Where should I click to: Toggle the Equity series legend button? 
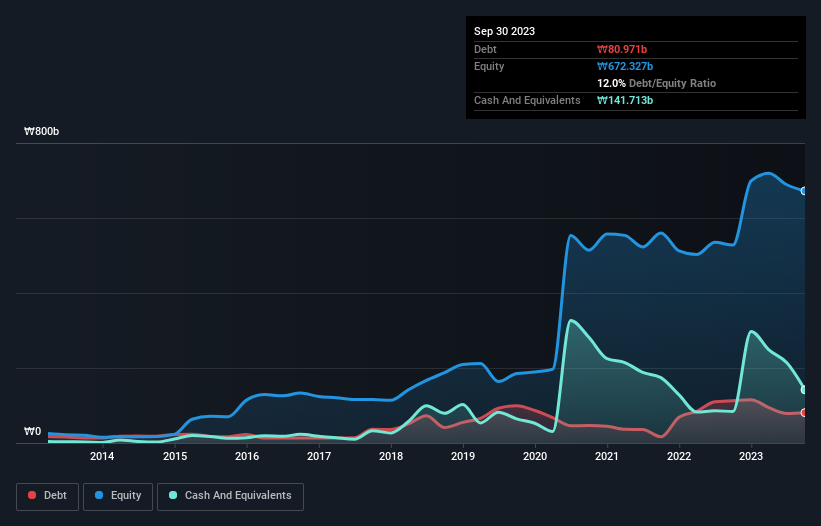pos(118,496)
